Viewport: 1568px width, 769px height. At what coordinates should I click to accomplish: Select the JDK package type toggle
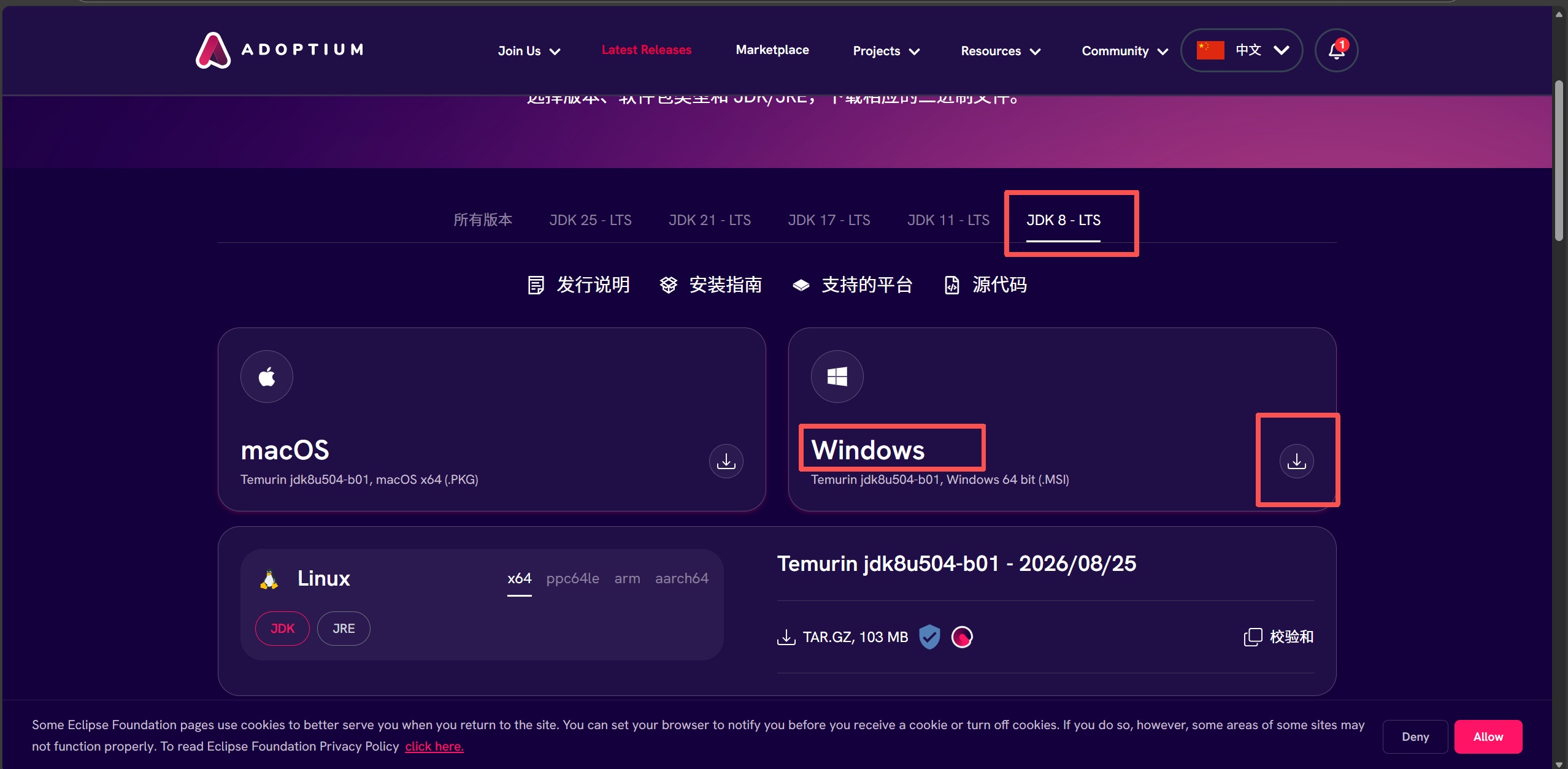tap(282, 629)
